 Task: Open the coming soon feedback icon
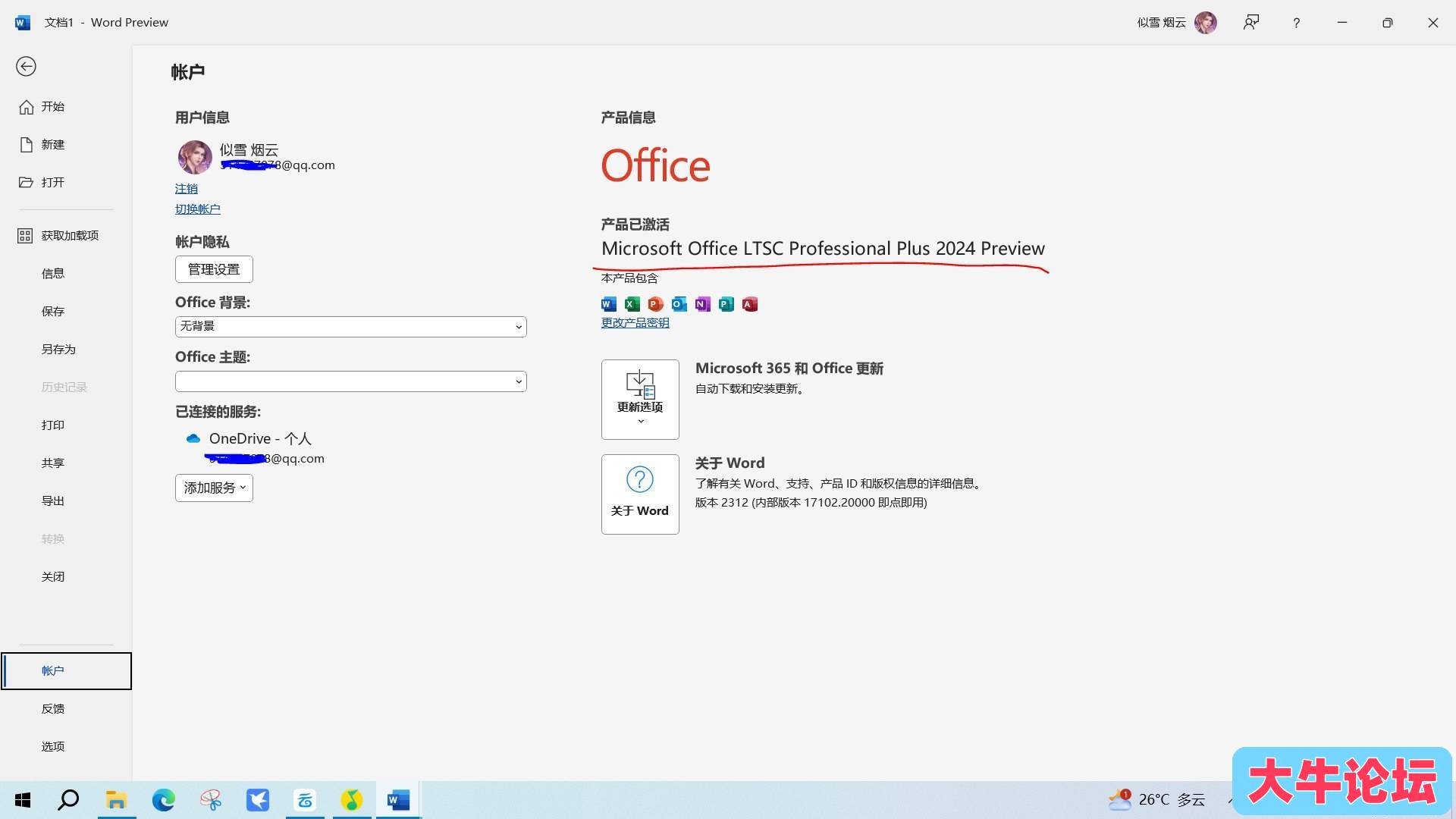click(1251, 23)
